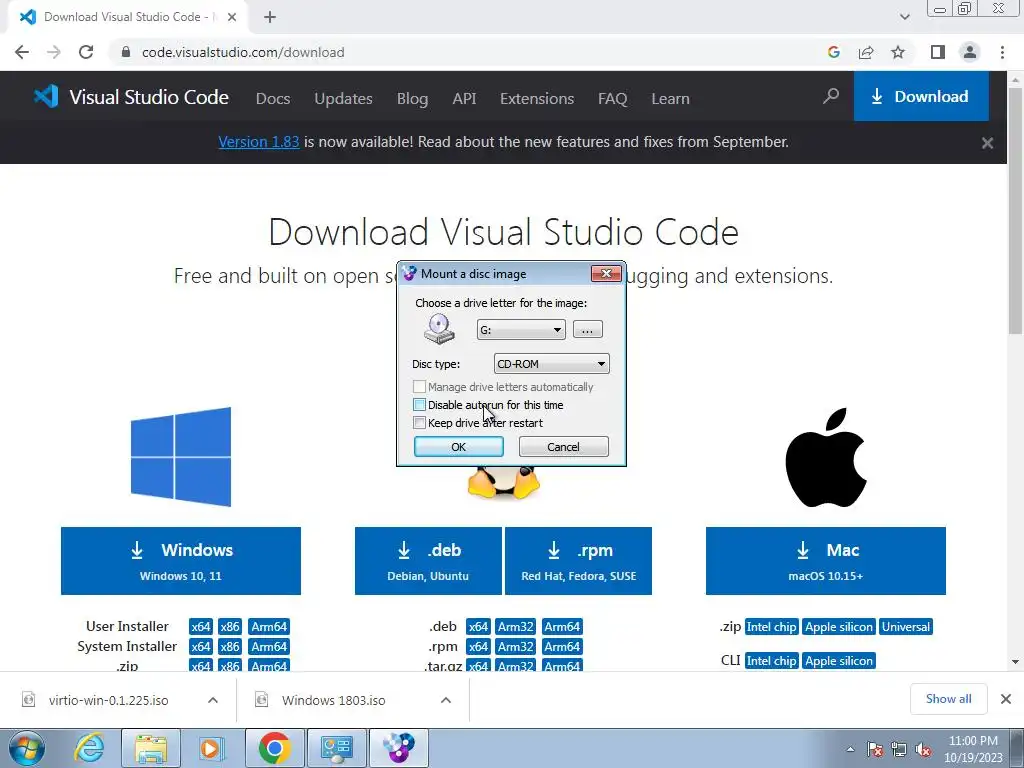This screenshot has height=768, width=1024.
Task: Browse drive with the ellipsis button
Action: [588, 330]
